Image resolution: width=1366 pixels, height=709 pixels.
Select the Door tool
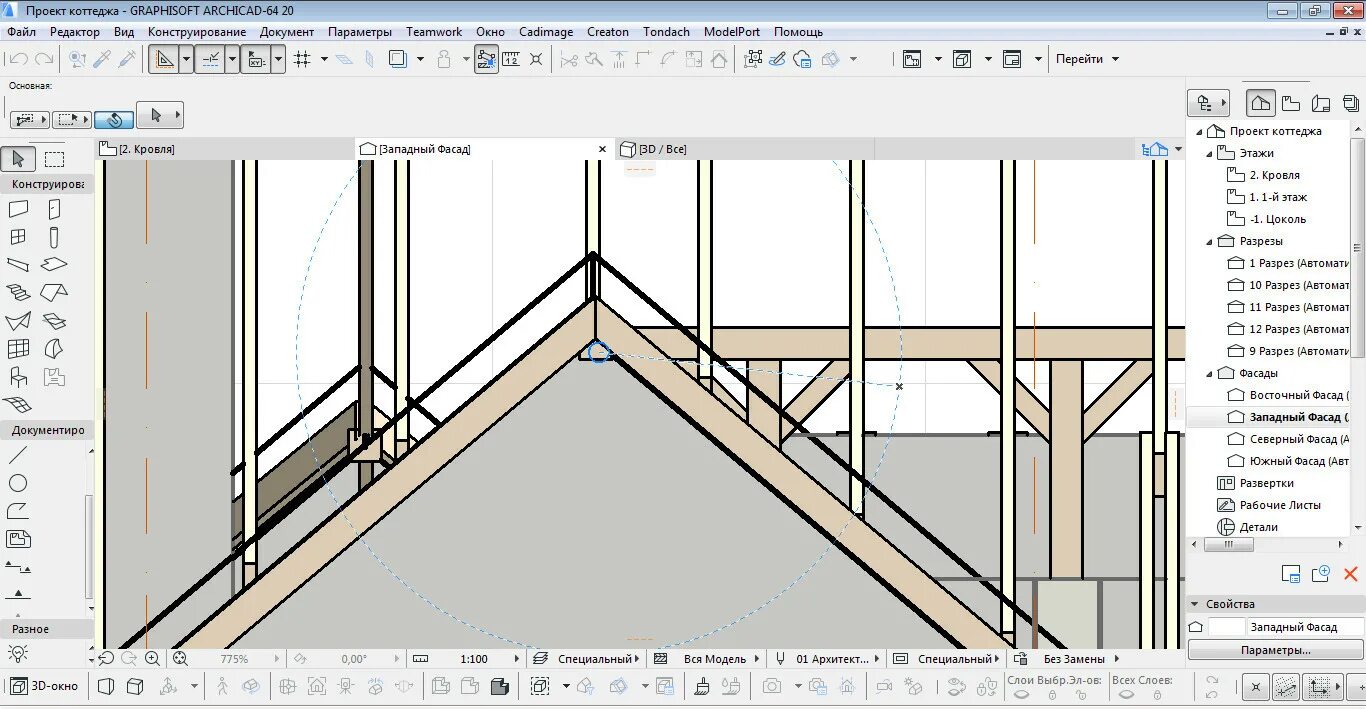[54, 209]
